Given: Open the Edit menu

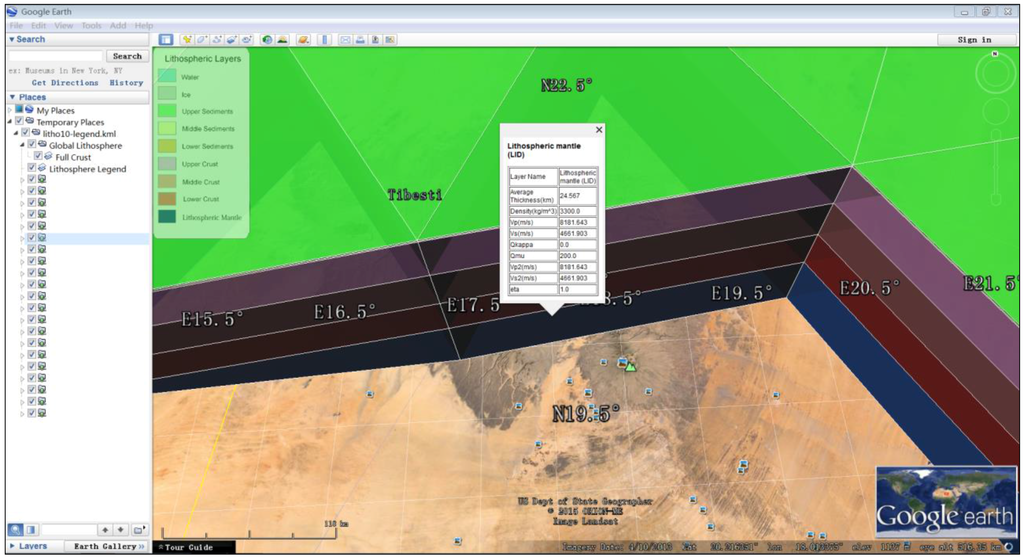Looking at the screenshot, I should click(x=39, y=25).
